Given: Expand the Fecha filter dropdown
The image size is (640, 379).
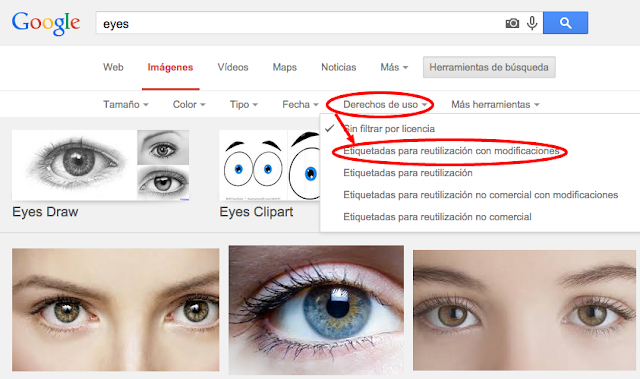Looking at the screenshot, I should click(x=300, y=105).
